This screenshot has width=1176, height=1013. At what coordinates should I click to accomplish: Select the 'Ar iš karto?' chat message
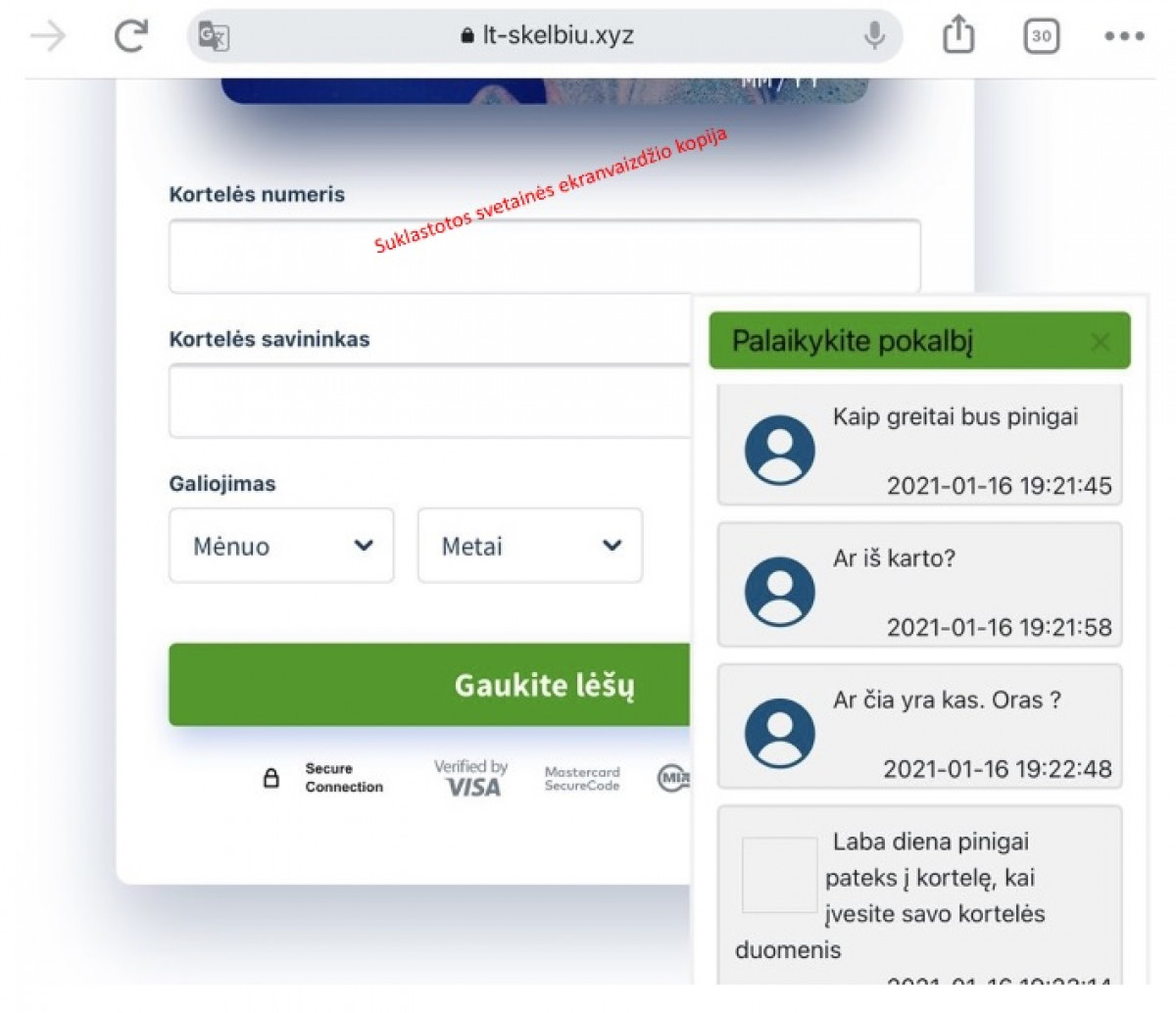[919, 585]
